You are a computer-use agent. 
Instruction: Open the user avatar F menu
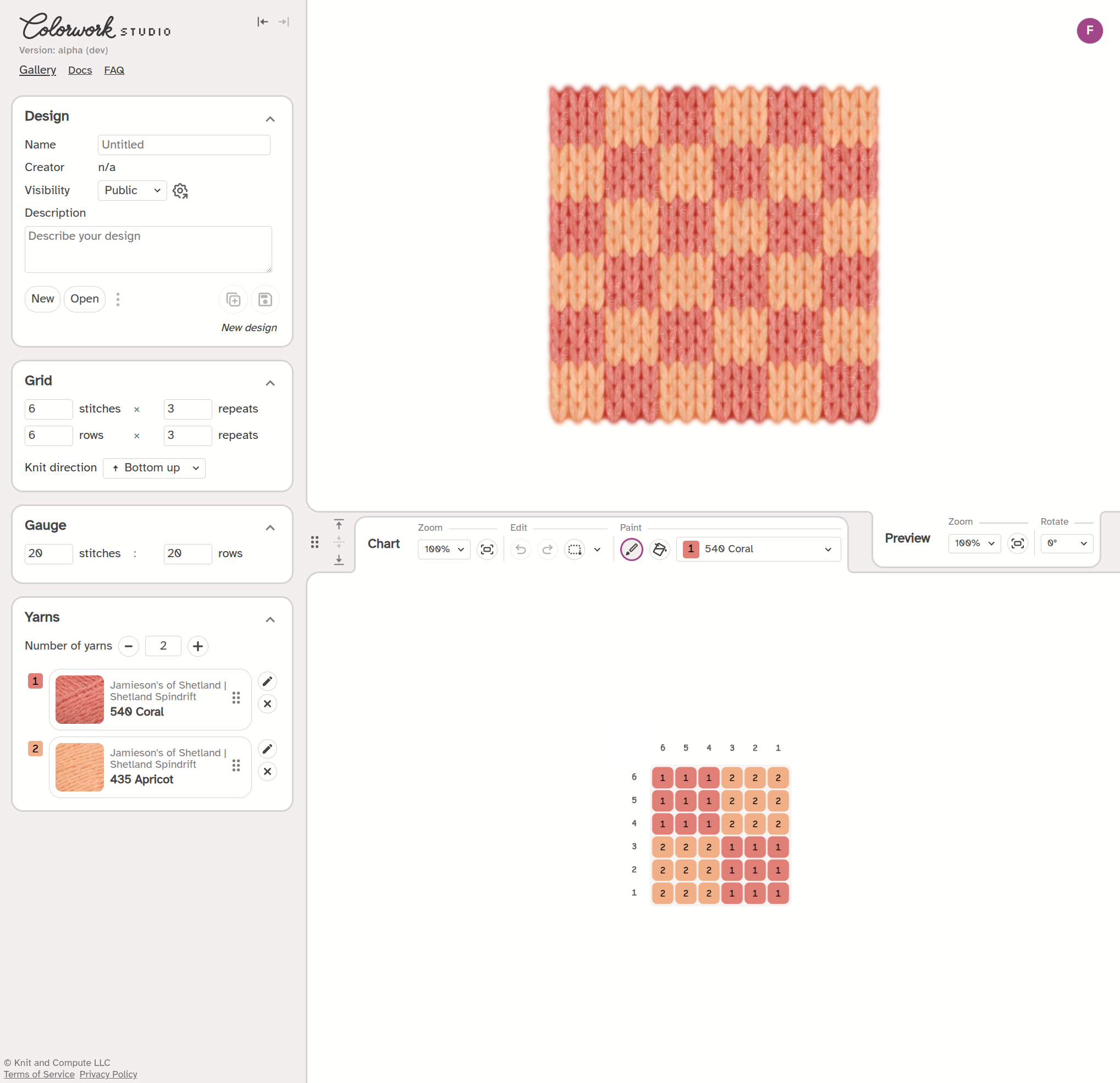coord(1089,31)
